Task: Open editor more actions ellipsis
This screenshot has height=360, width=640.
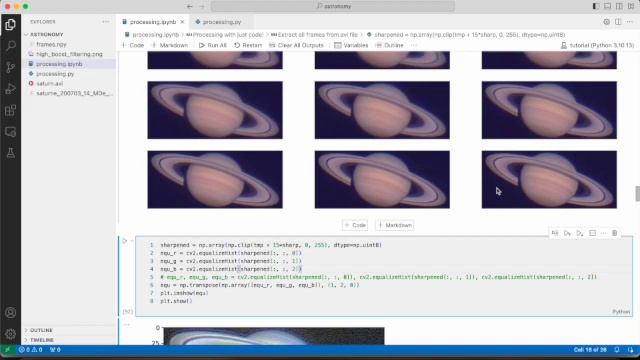Action: (629, 22)
